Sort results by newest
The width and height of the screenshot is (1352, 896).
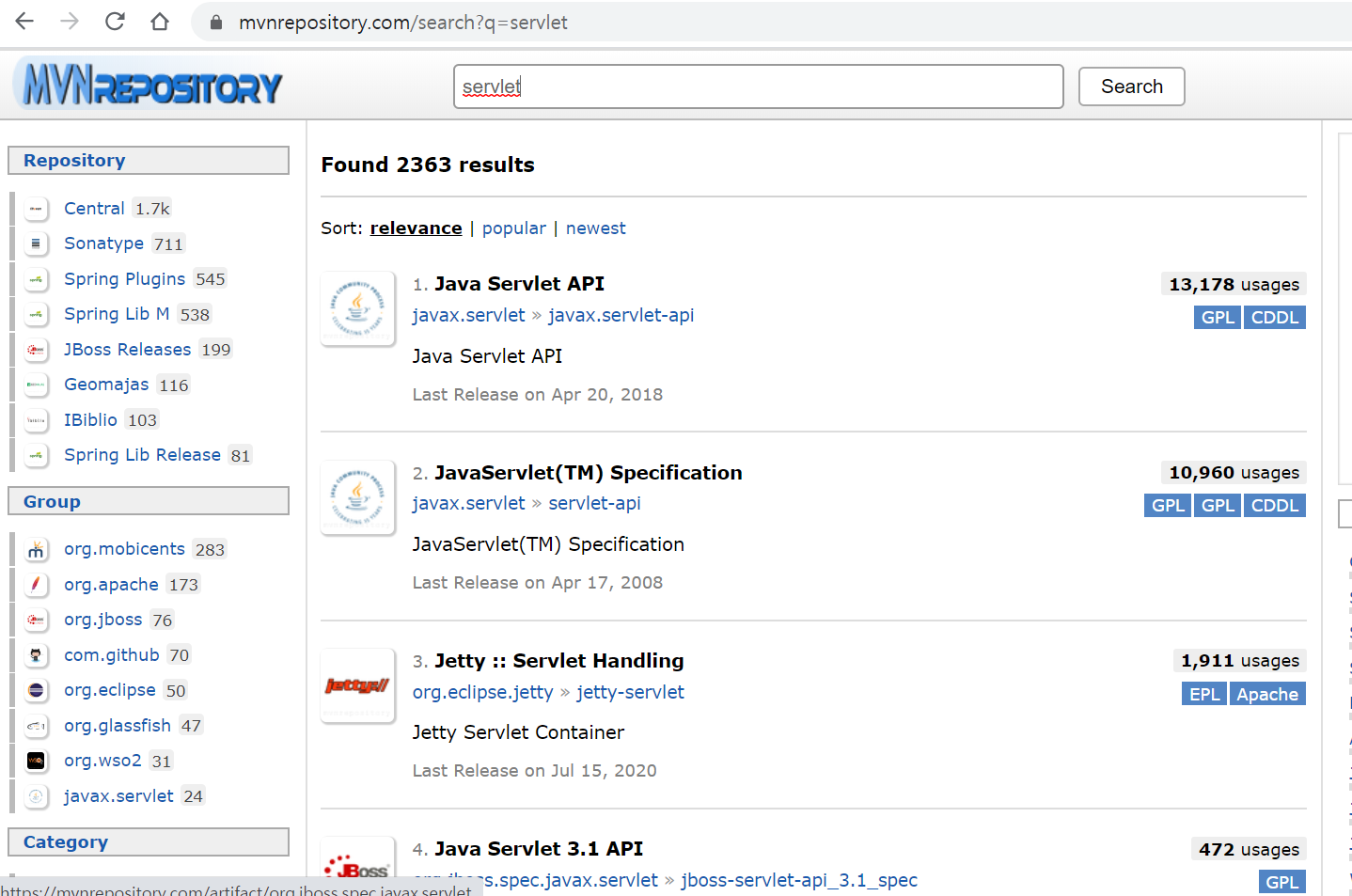click(596, 228)
